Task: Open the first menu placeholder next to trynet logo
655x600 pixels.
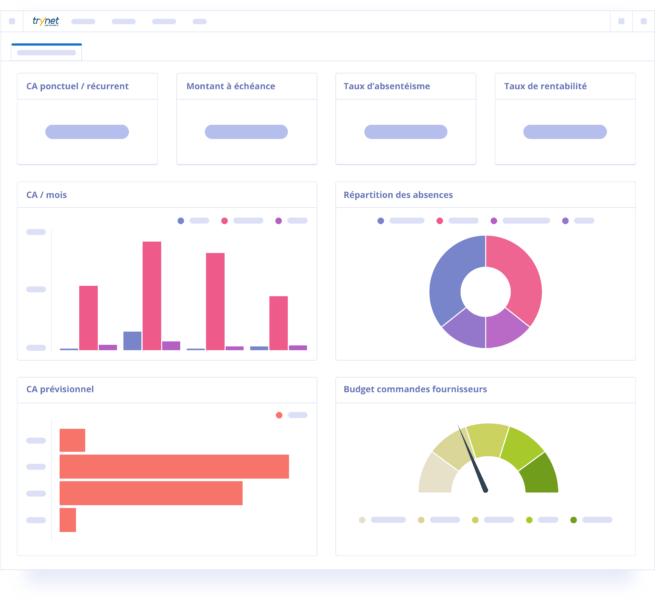Action: click(x=83, y=21)
